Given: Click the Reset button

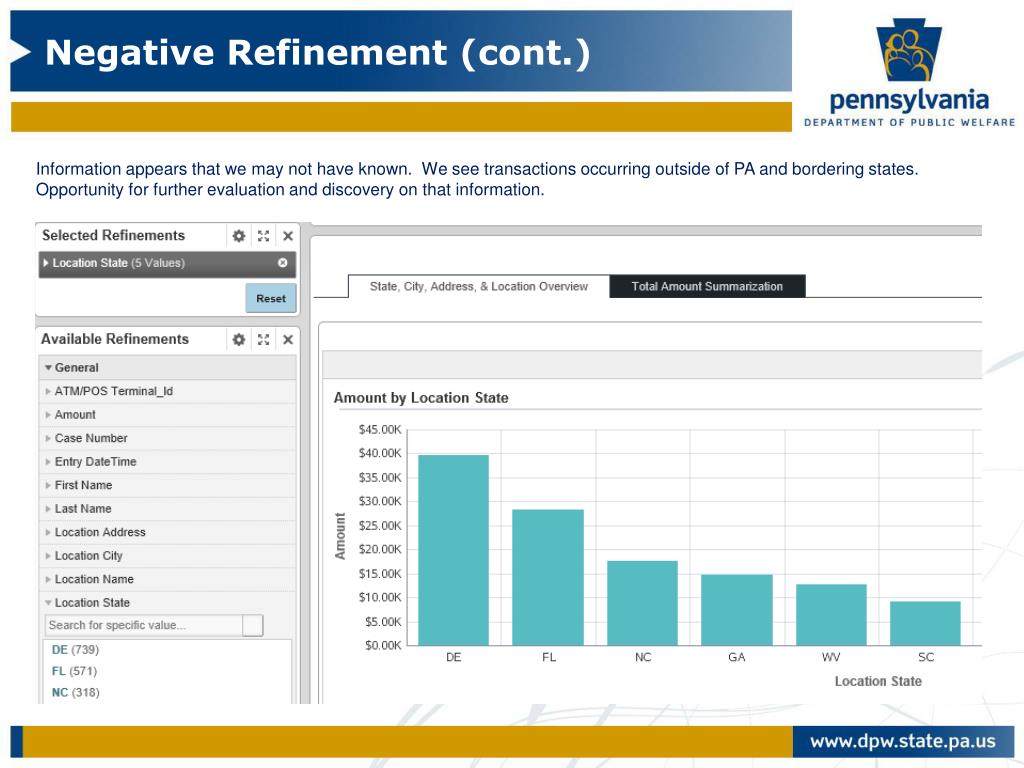Looking at the screenshot, I should click(x=271, y=298).
